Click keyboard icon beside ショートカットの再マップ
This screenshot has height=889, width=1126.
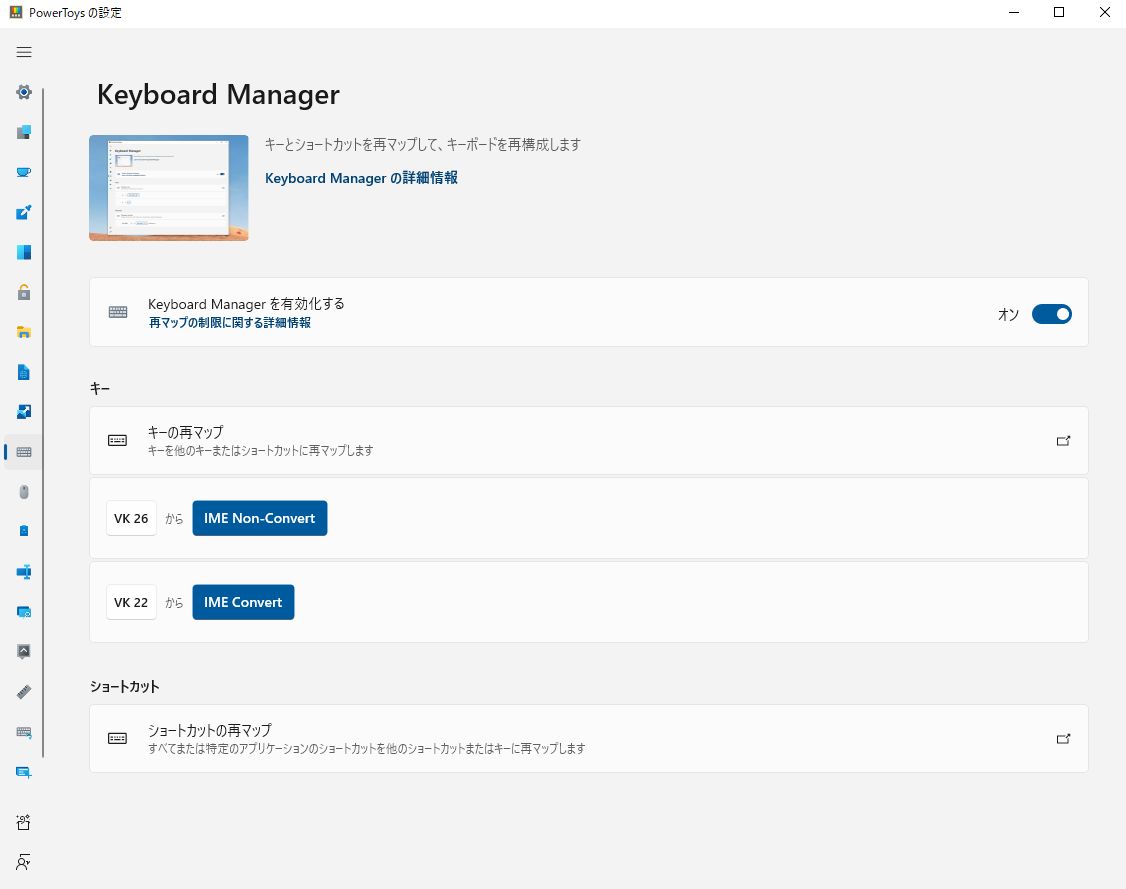pos(118,738)
